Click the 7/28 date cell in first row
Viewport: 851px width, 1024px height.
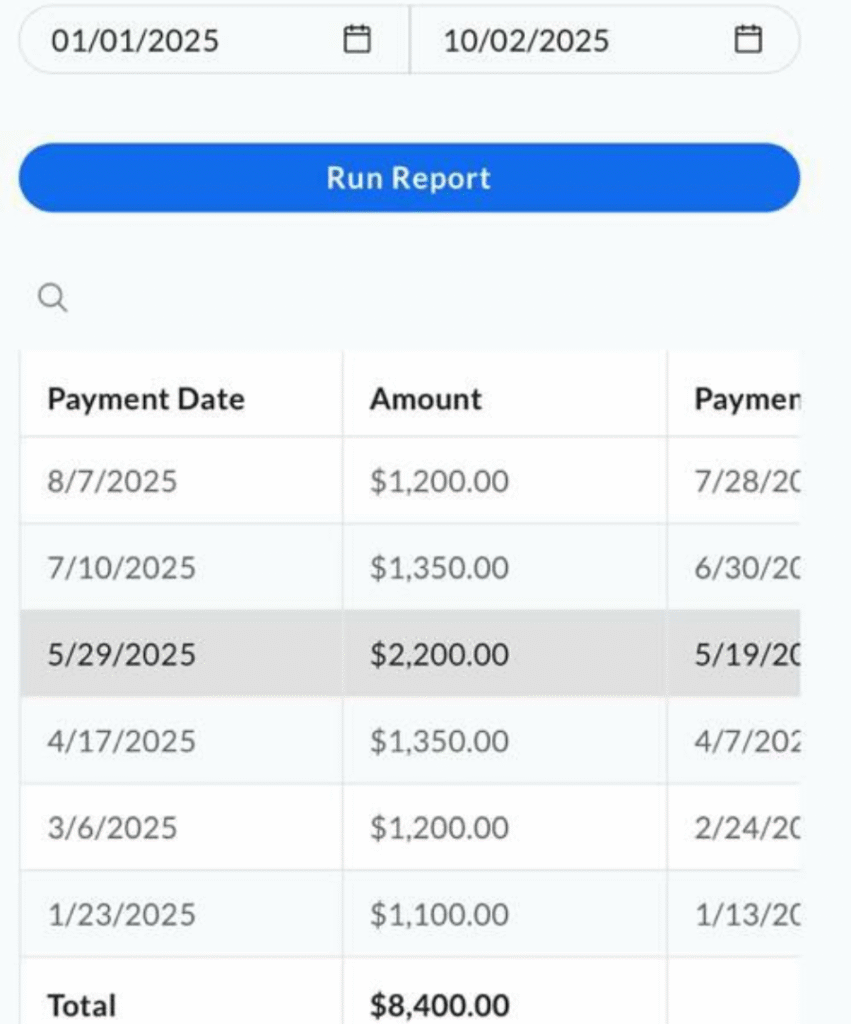point(747,482)
